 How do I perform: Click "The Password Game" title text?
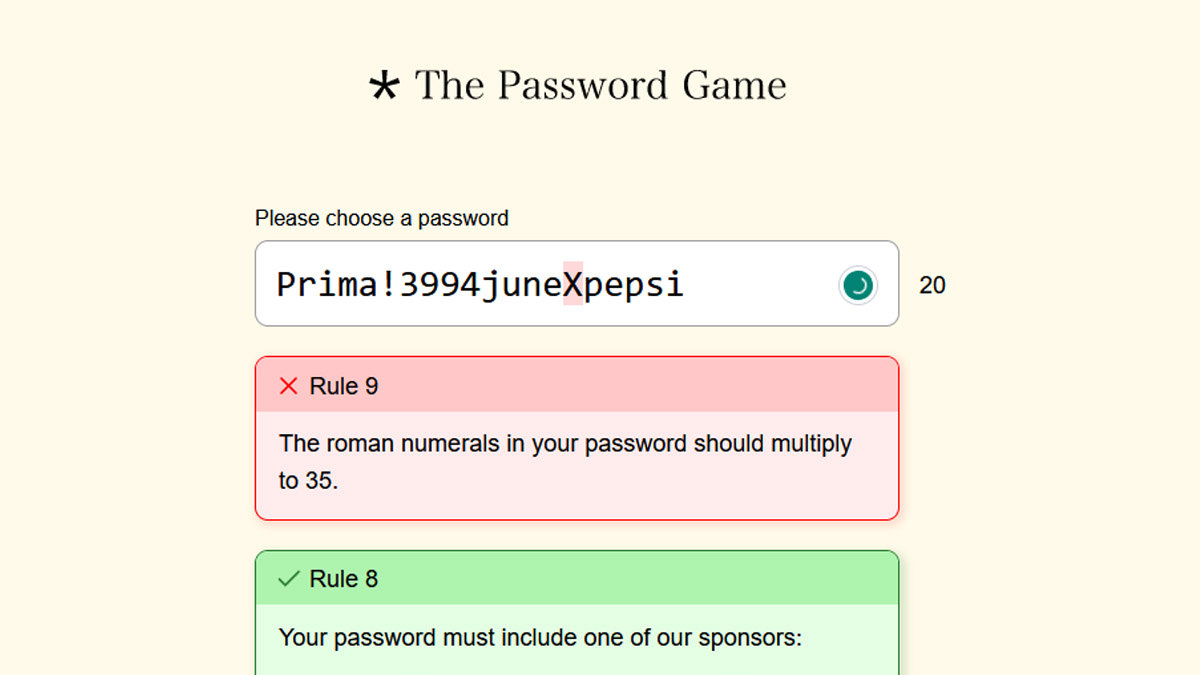pos(600,86)
